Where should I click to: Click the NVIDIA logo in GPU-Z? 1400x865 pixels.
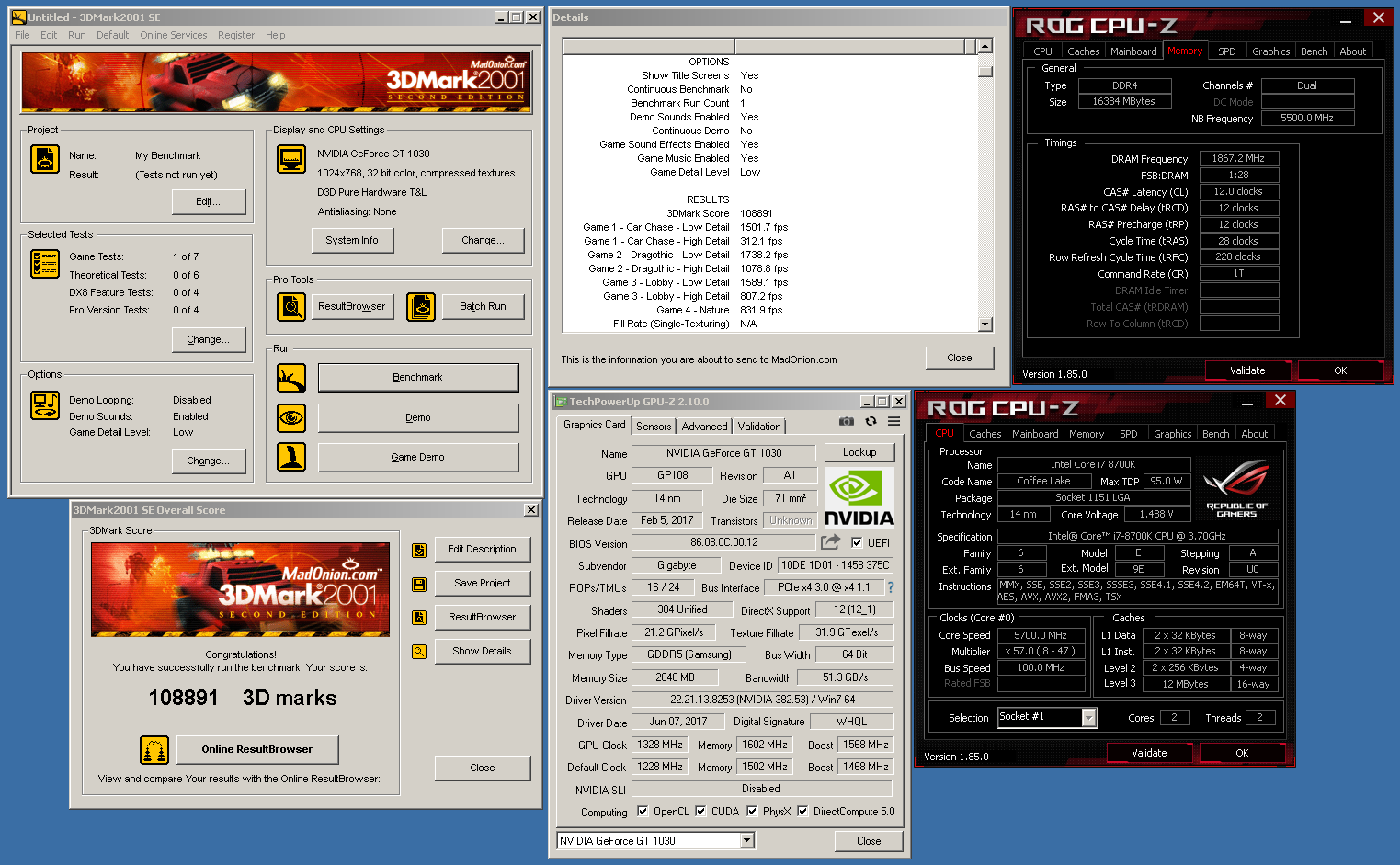[x=859, y=496]
